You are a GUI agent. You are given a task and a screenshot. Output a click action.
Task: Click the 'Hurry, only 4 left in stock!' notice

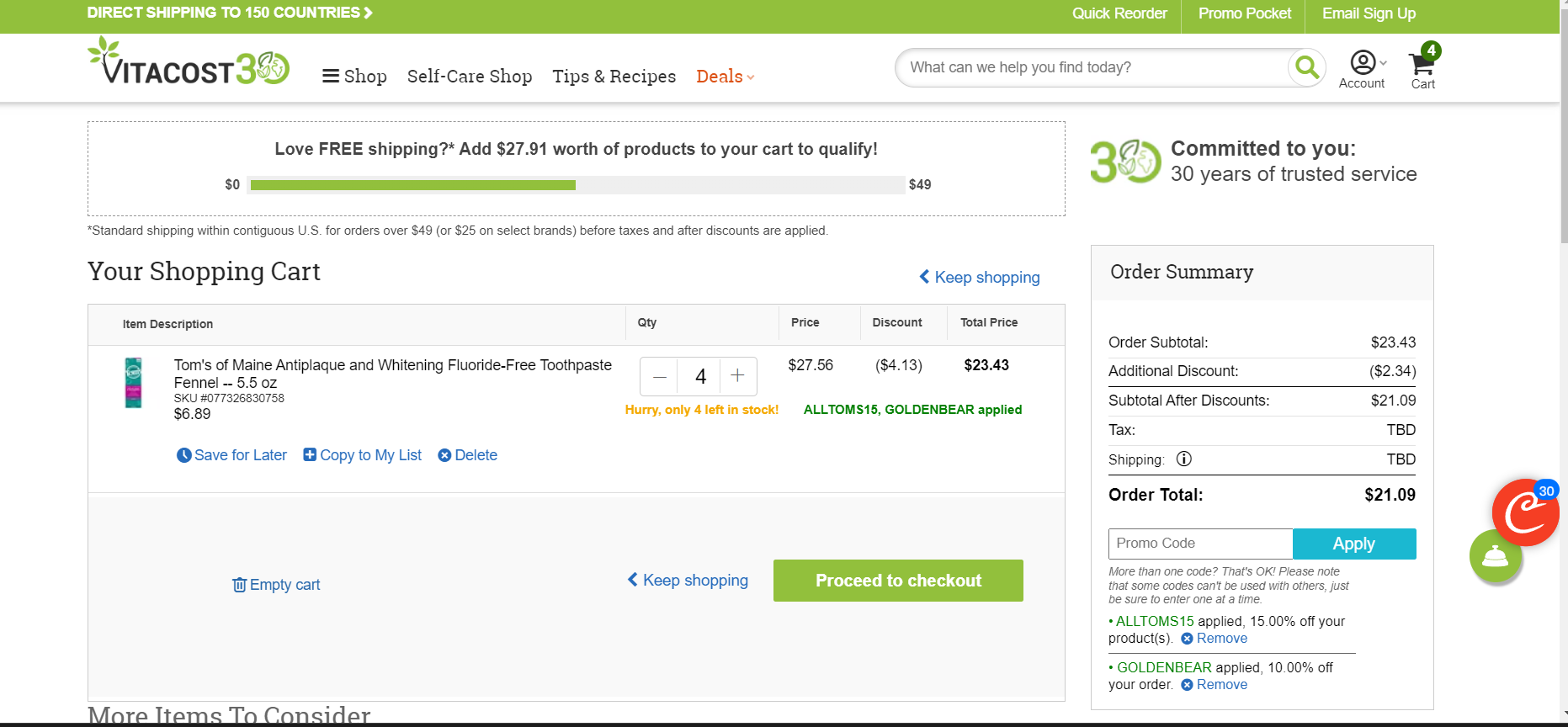click(702, 410)
